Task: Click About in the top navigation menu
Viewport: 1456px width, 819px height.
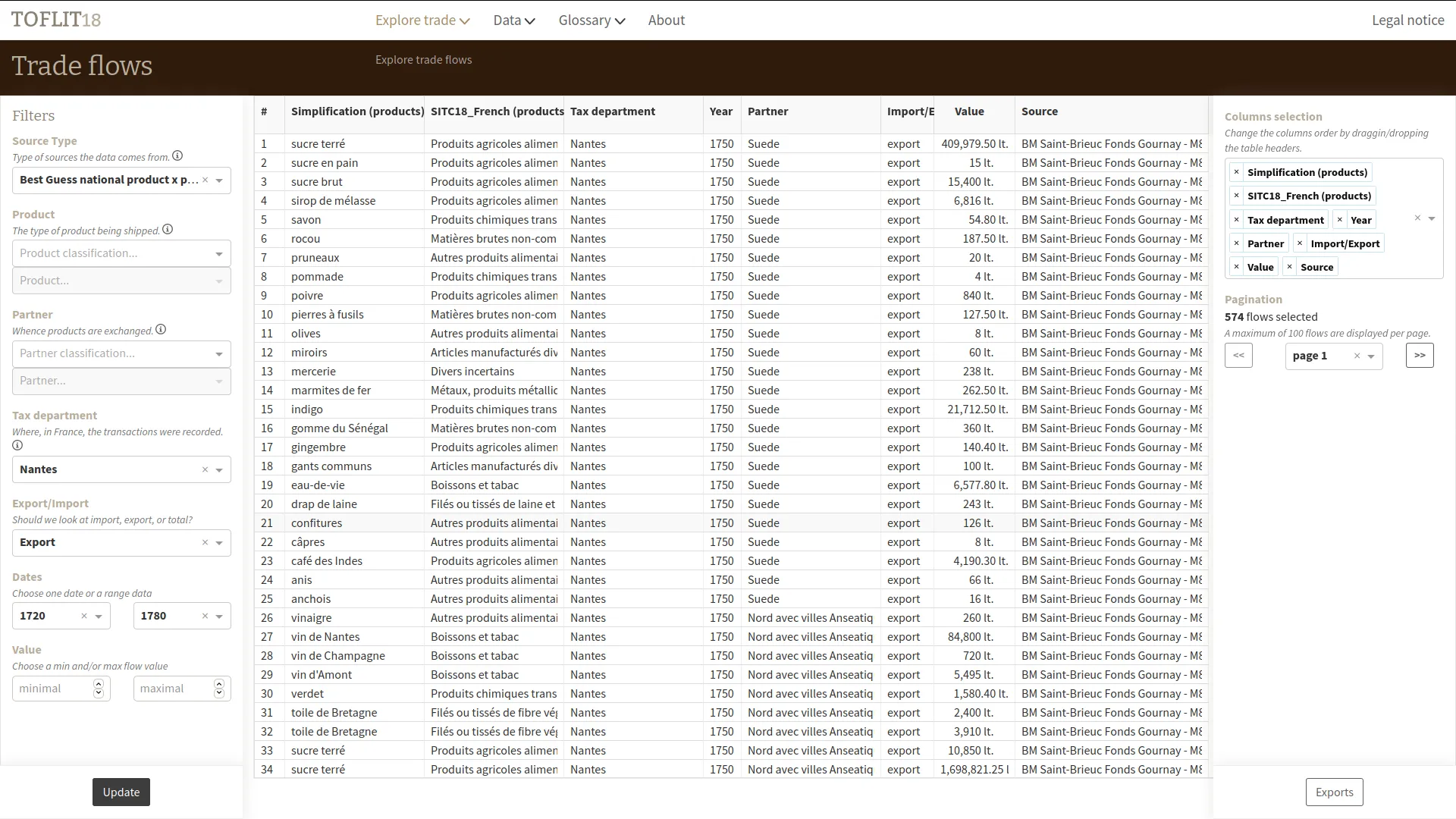Action: point(666,20)
